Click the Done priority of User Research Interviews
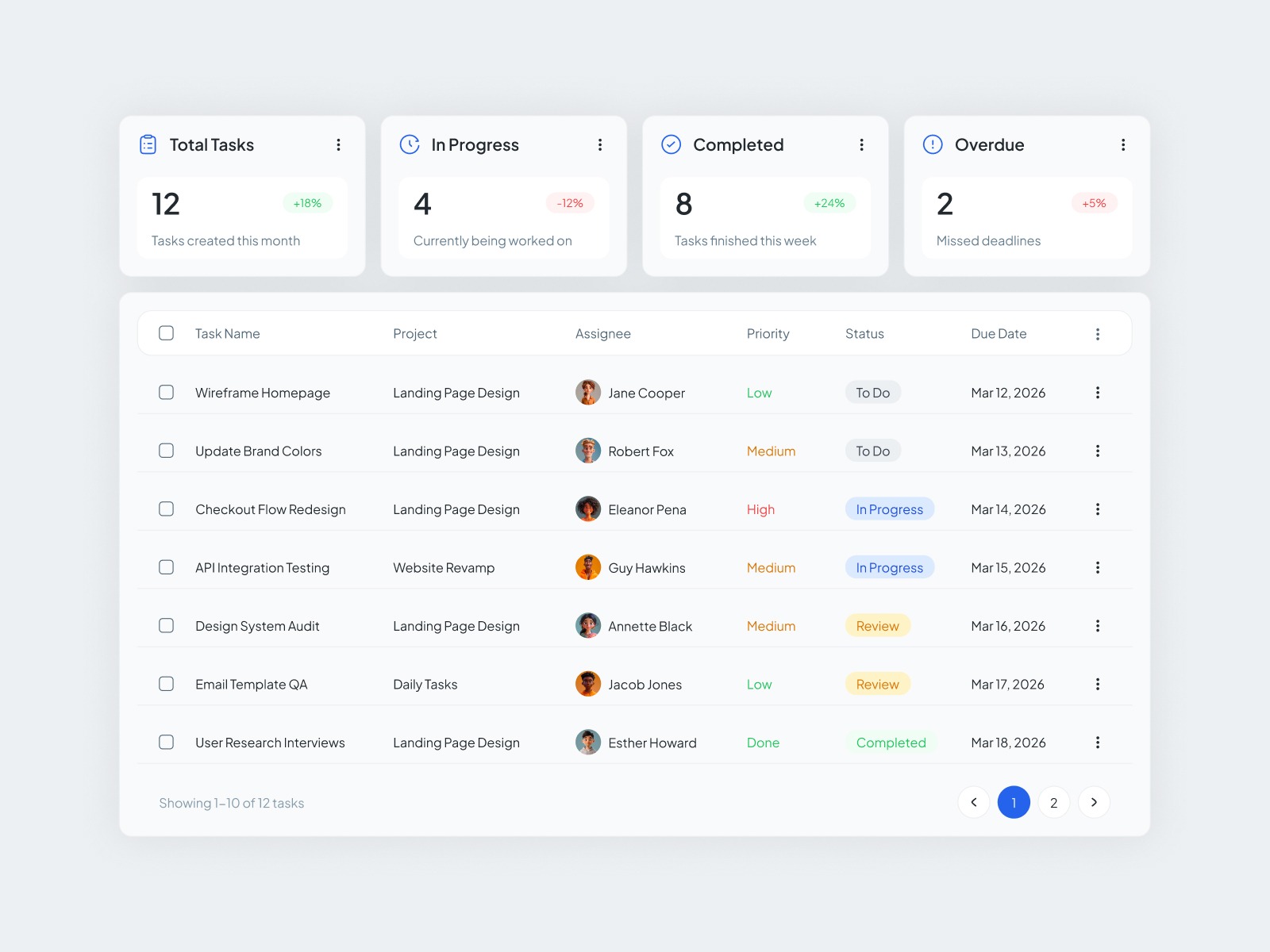 tap(763, 743)
